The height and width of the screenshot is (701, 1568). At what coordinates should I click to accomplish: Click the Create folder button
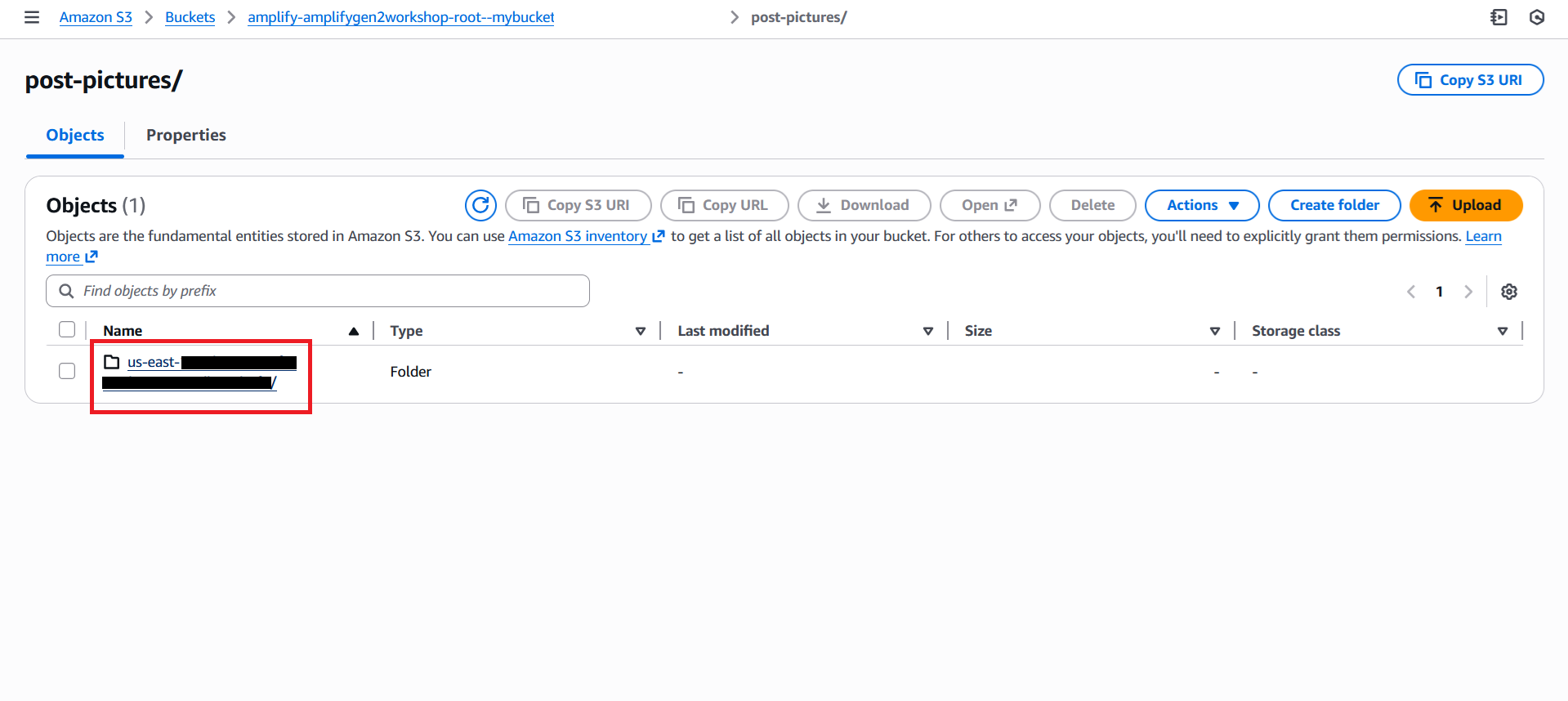tap(1334, 205)
